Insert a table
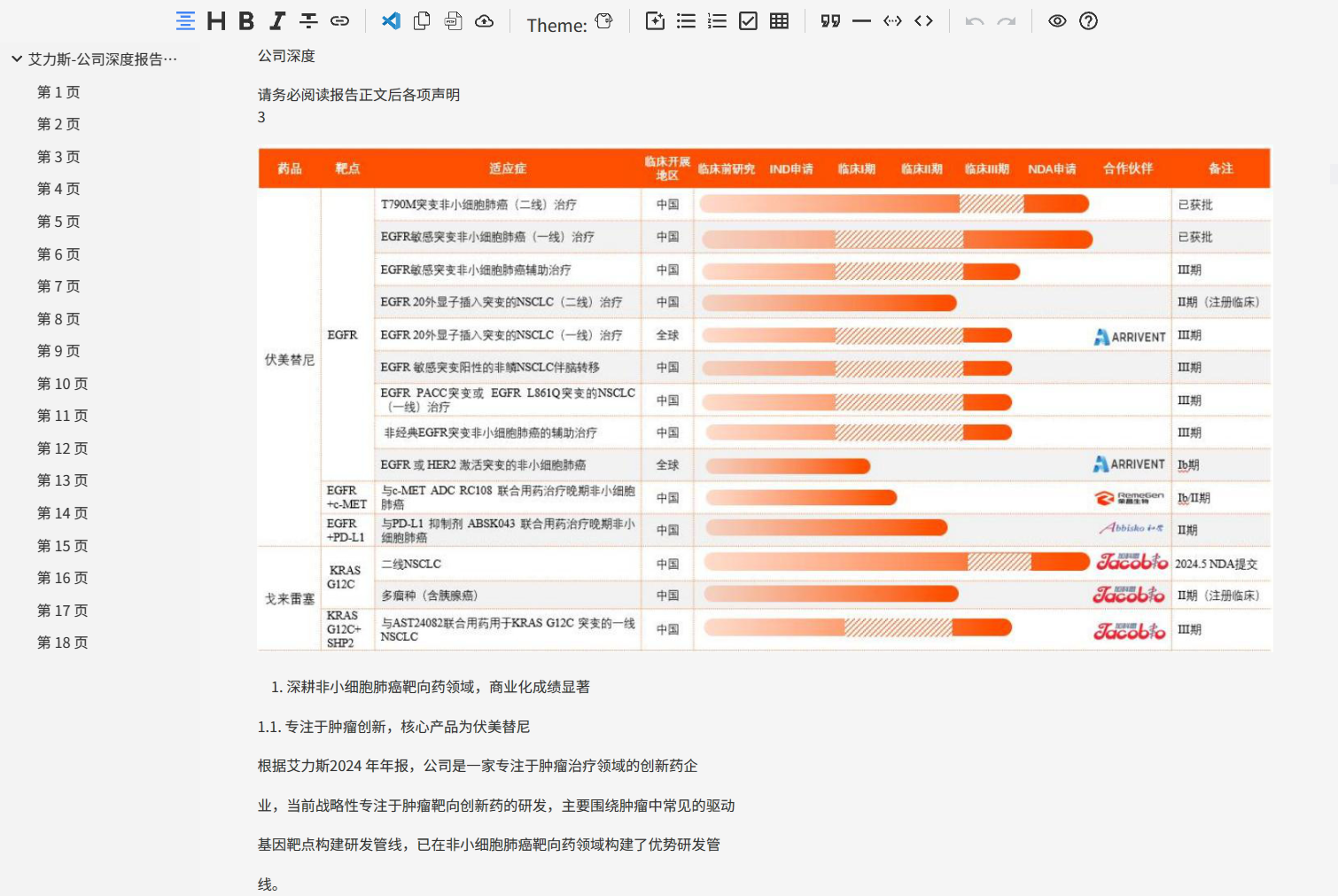Image resolution: width=1338 pixels, height=896 pixels. click(x=779, y=20)
